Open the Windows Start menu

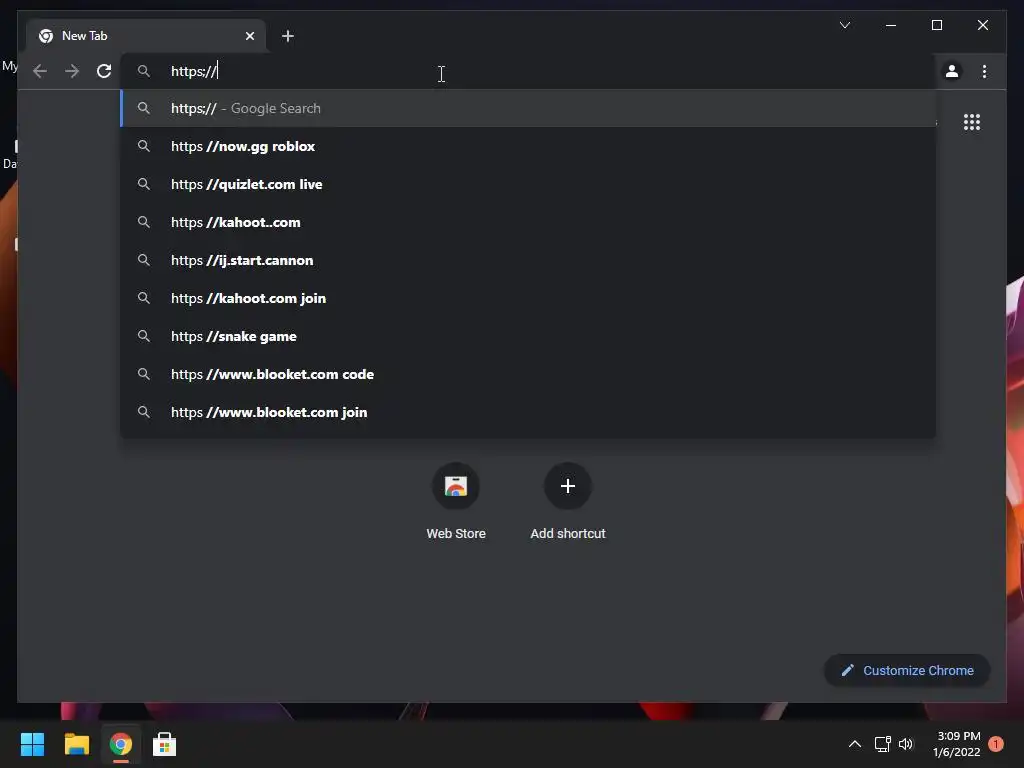[x=32, y=744]
